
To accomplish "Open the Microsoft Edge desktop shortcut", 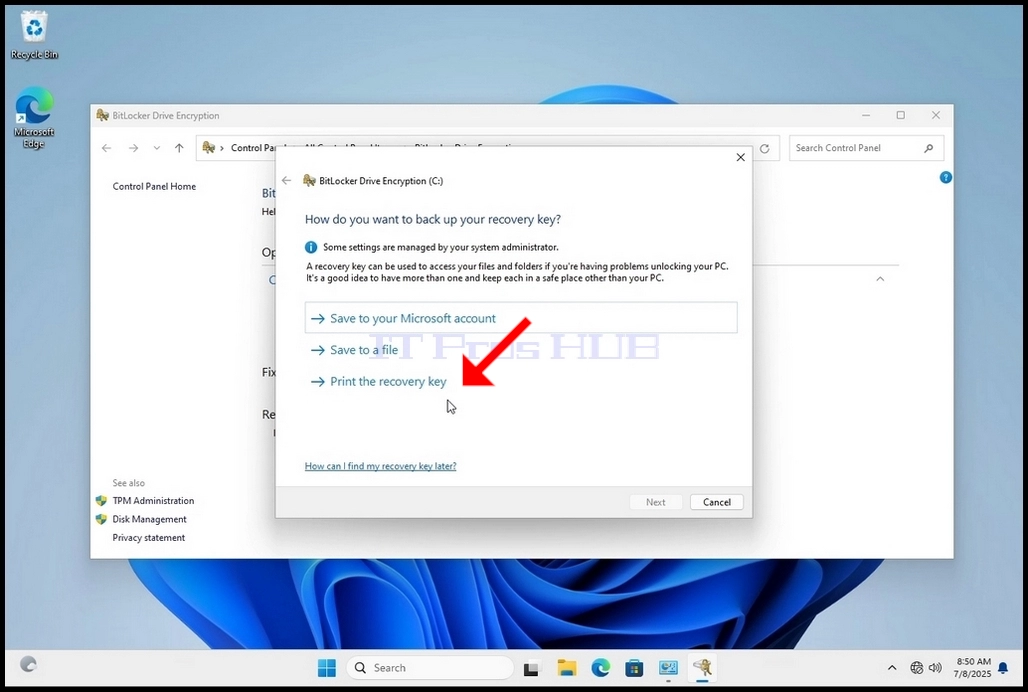I will pos(33,118).
